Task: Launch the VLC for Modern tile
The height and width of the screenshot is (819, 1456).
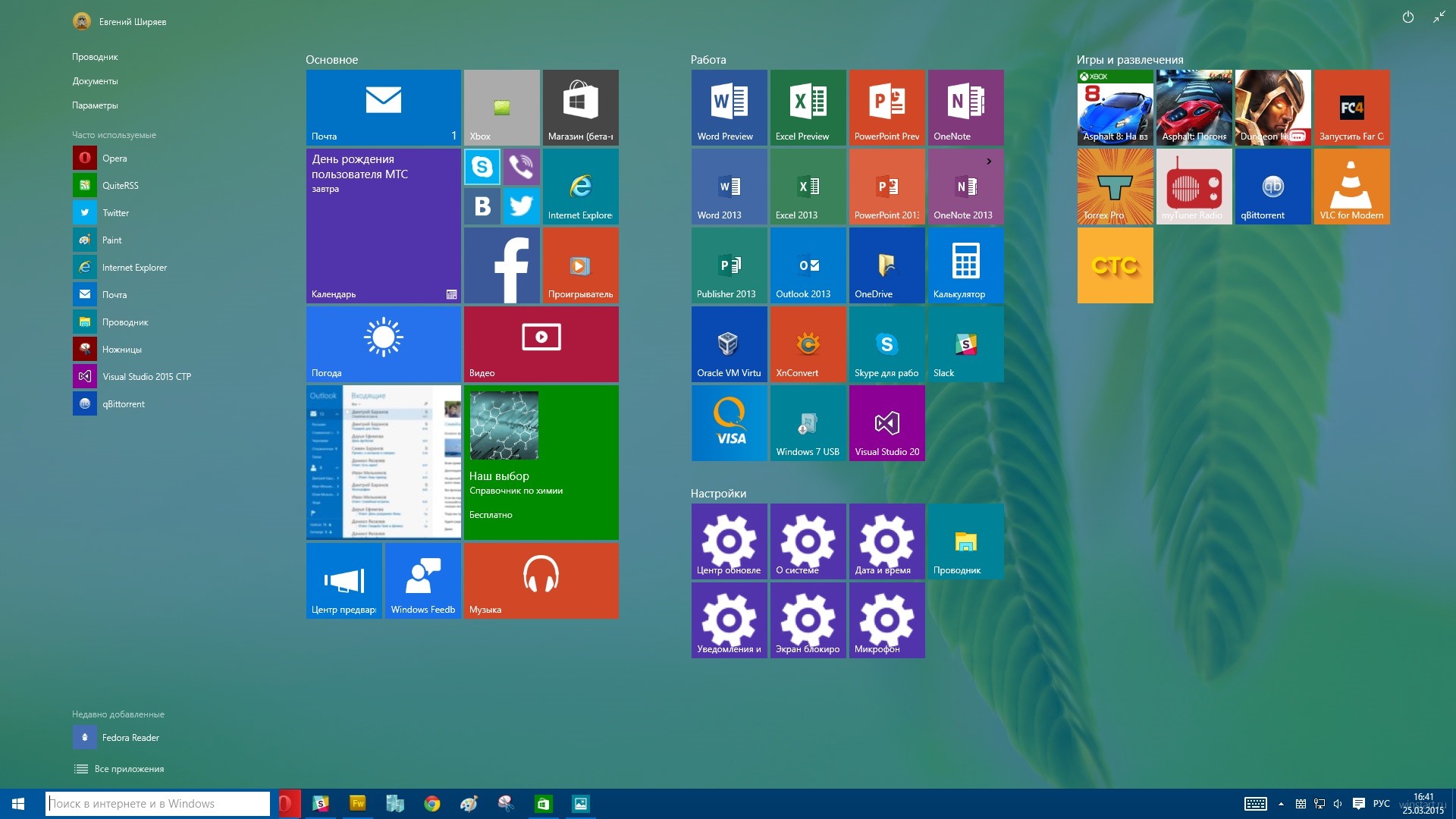Action: coord(1351,186)
